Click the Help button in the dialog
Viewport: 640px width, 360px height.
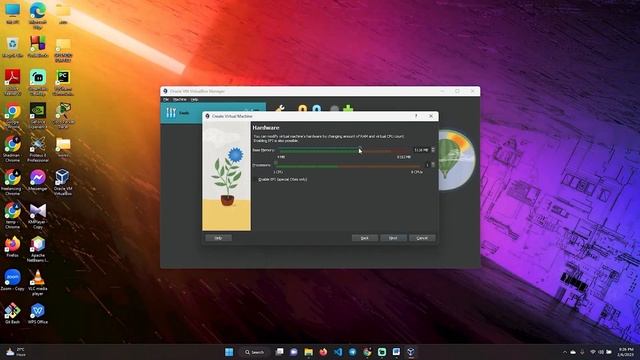[x=218, y=238]
